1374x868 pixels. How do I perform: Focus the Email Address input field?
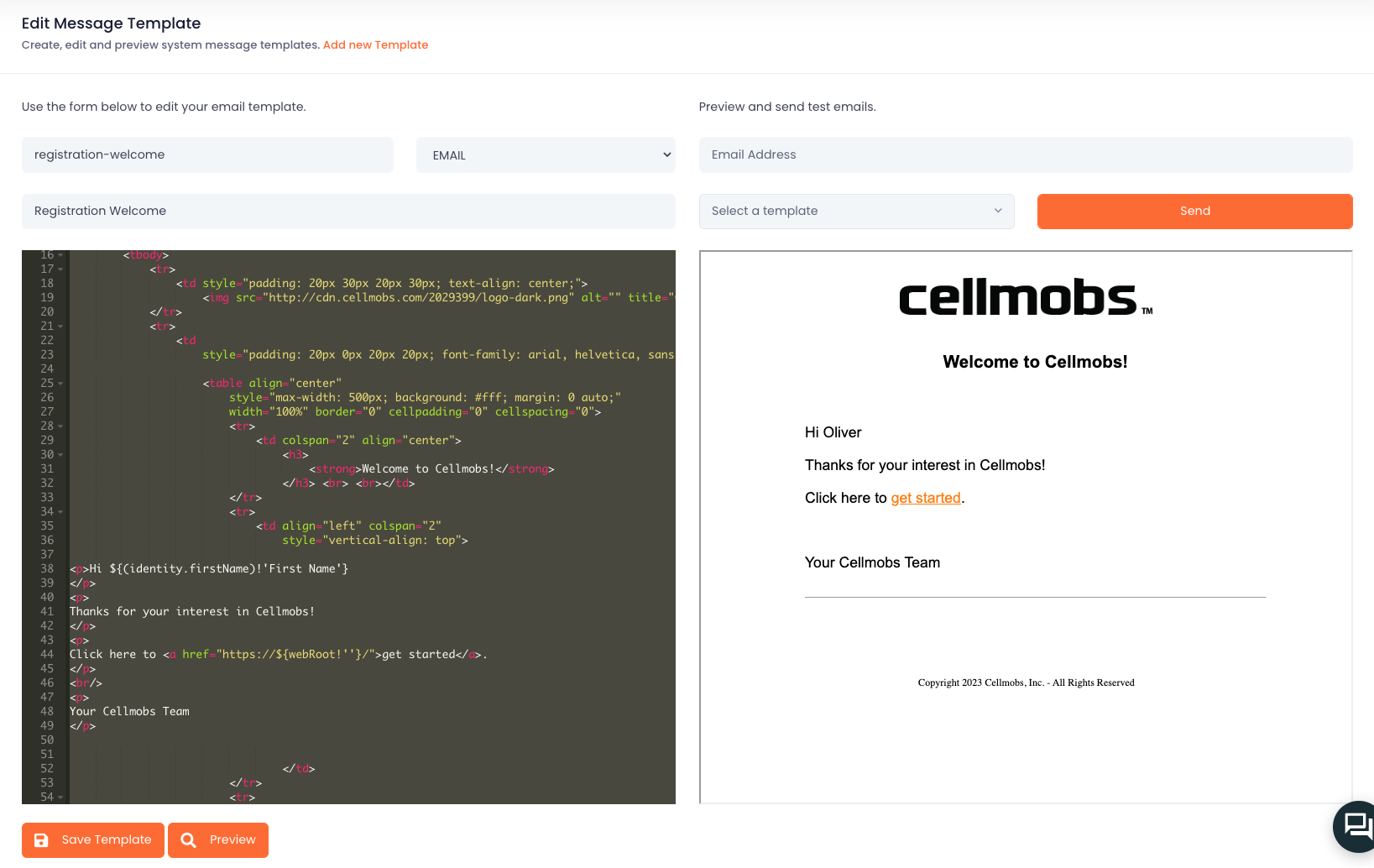pos(1026,155)
